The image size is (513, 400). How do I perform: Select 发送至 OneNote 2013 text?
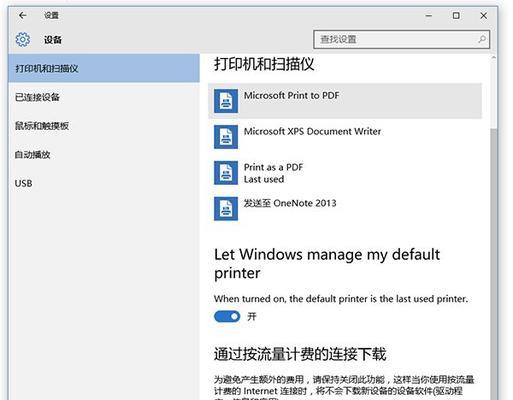[290, 203]
